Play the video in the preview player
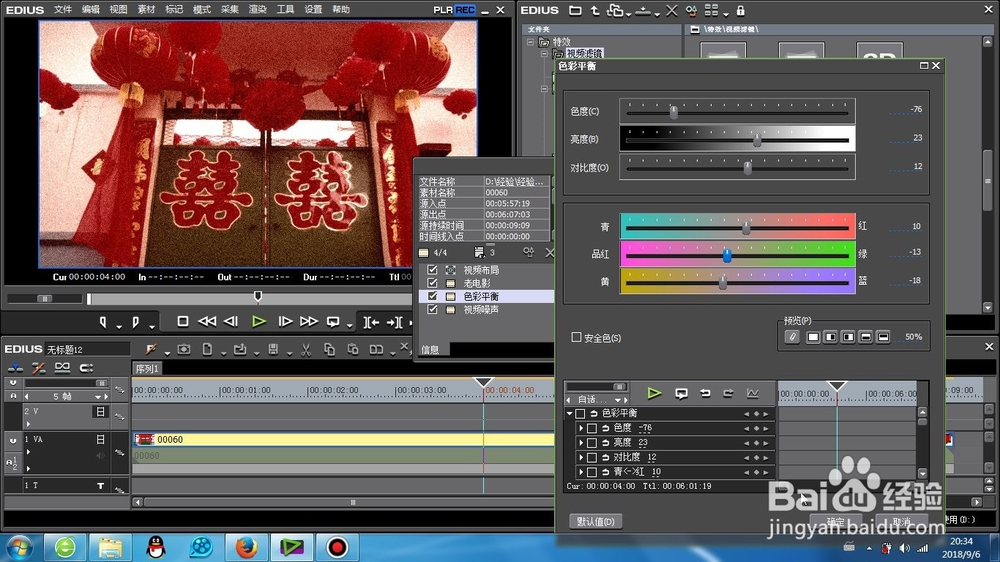 (x=258, y=322)
